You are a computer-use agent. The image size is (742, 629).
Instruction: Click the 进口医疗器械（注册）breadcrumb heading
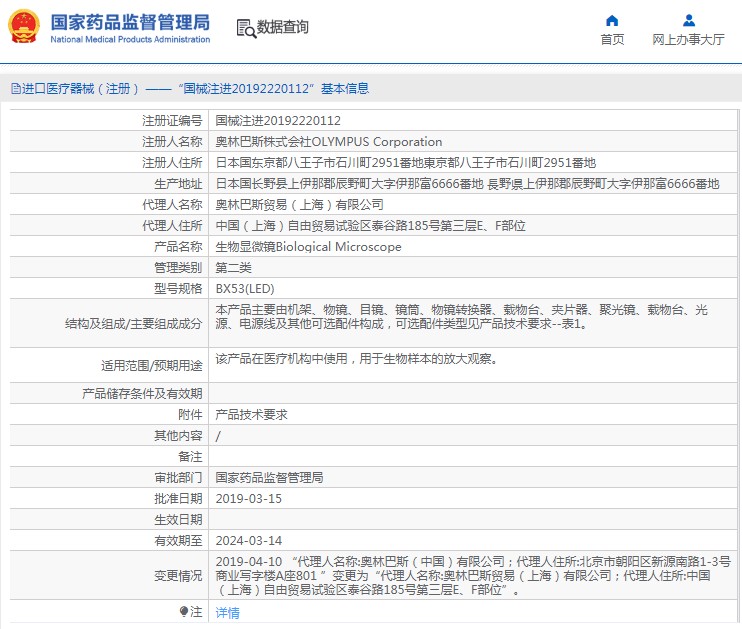pyautogui.click(x=80, y=89)
